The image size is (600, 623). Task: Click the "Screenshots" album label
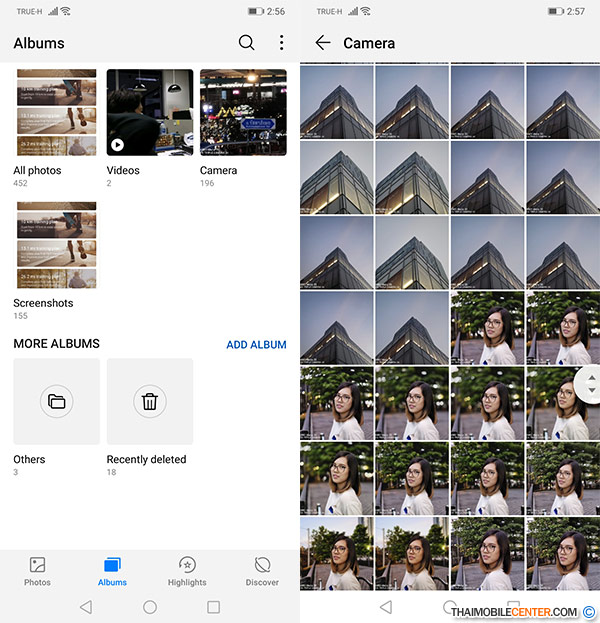pos(43,303)
